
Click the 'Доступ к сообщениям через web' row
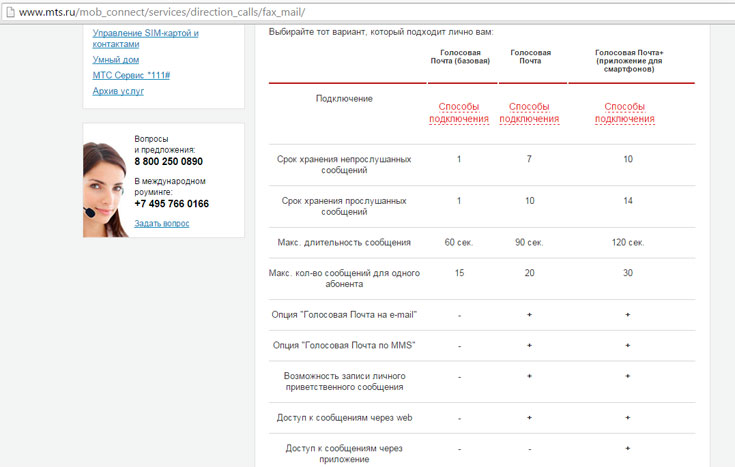click(x=344, y=417)
